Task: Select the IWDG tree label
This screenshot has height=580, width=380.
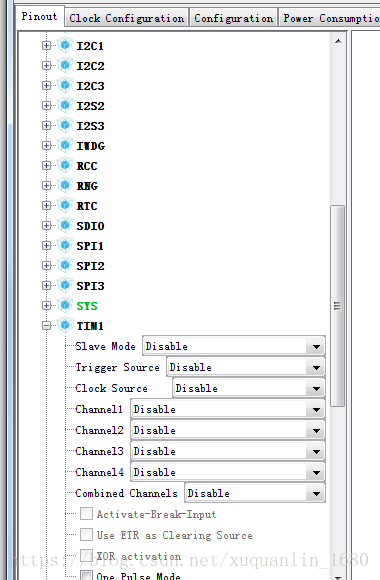Action: click(91, 146)
